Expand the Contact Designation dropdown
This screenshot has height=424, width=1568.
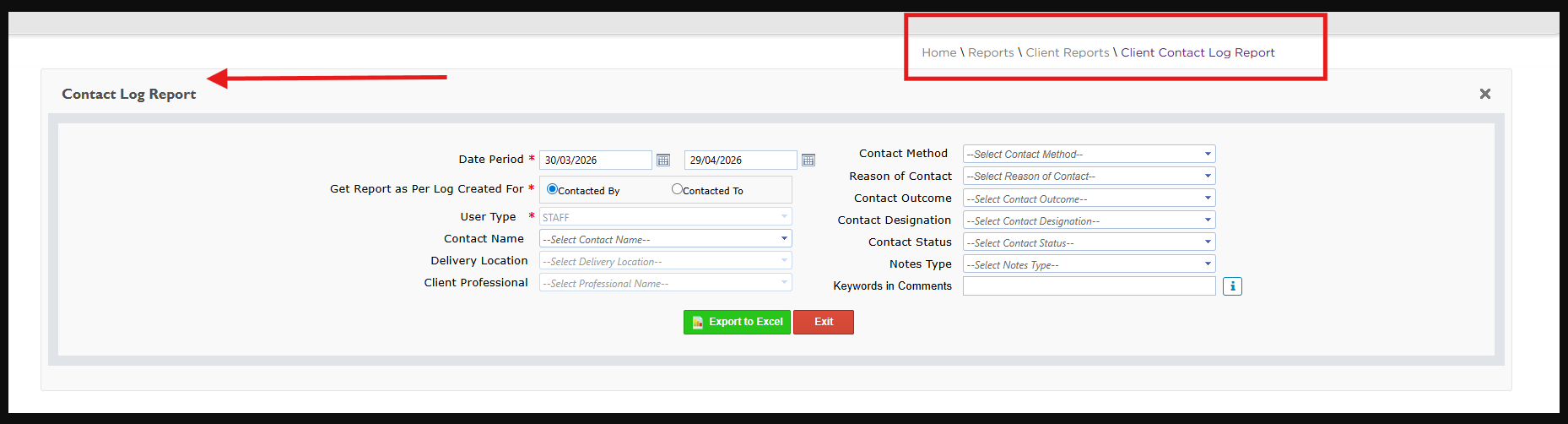point(1089,220)
